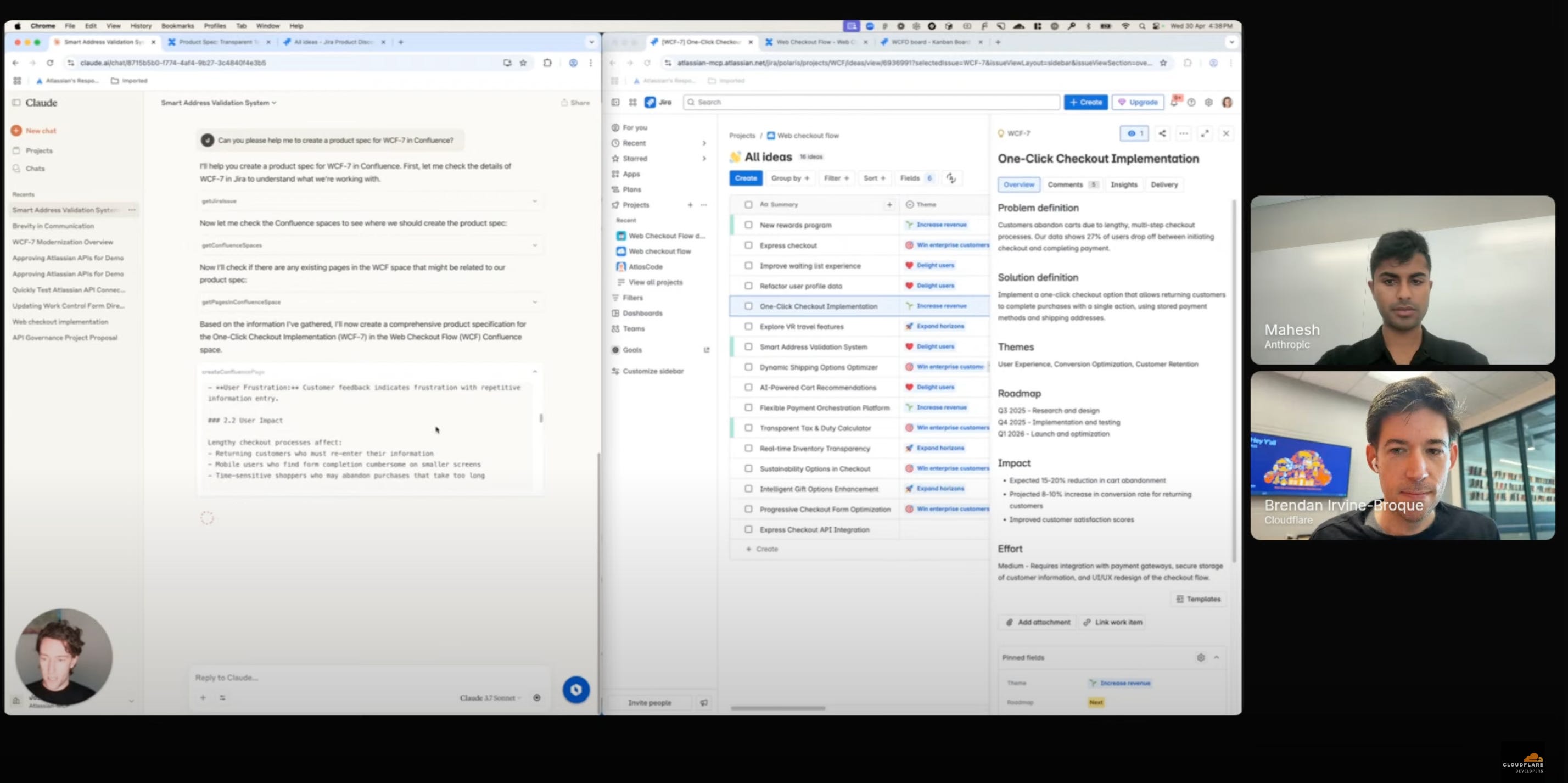
Task: Click the feedback megaphone icon beside Invite people
Action: [704, 703]
